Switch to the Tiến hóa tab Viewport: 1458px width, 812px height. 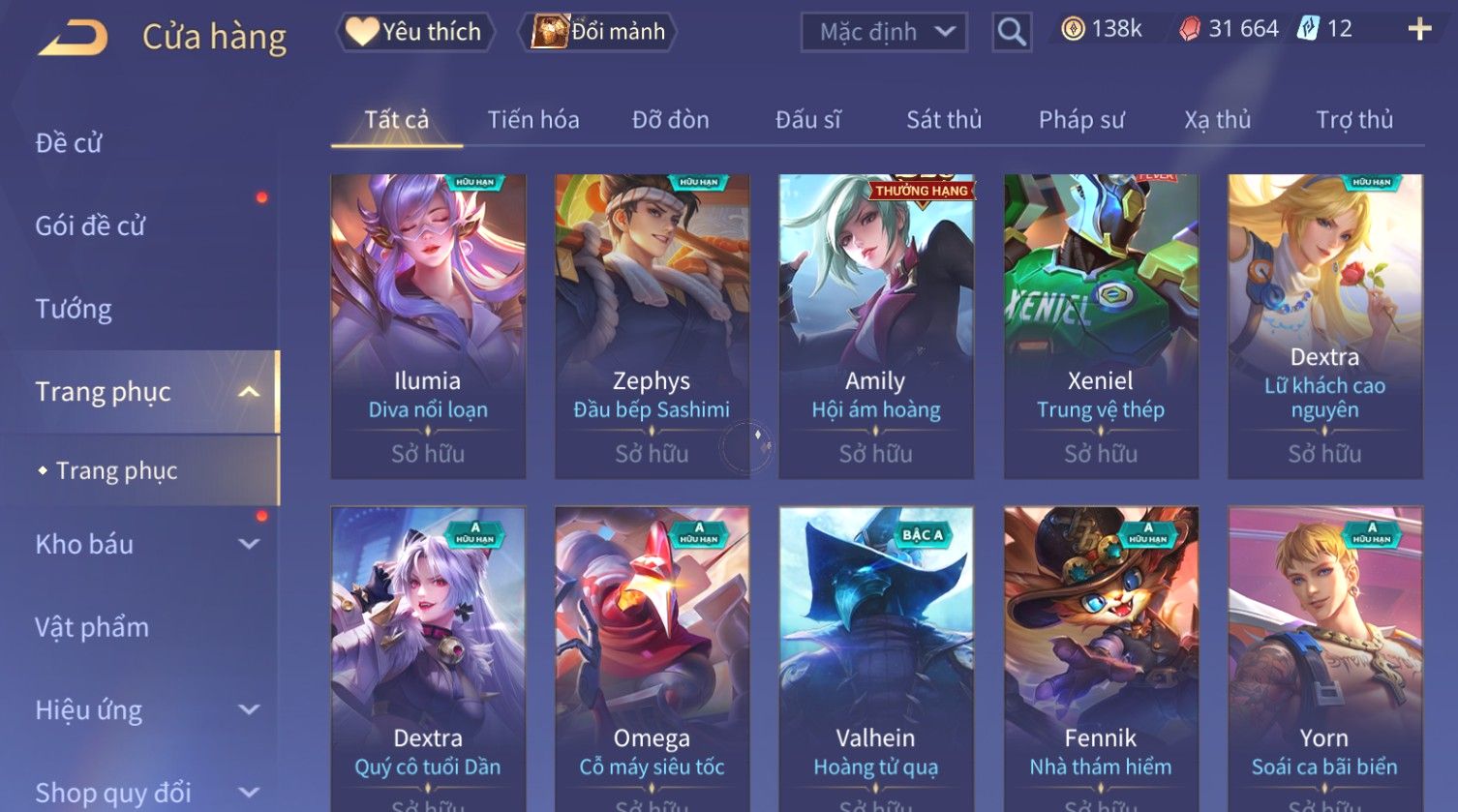[x=533, y=120]
